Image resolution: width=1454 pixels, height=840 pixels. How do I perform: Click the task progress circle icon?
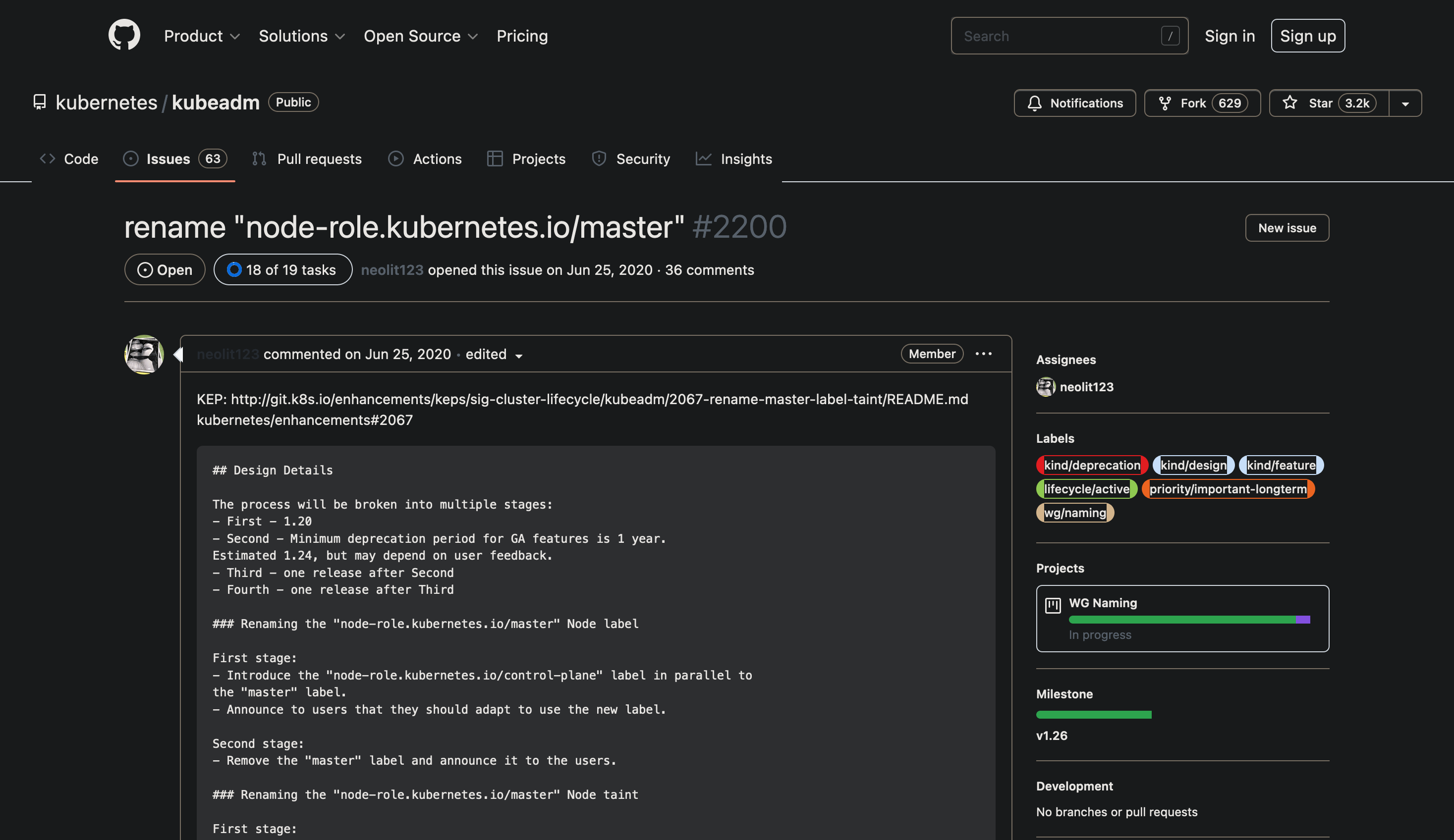coord(234,270)
